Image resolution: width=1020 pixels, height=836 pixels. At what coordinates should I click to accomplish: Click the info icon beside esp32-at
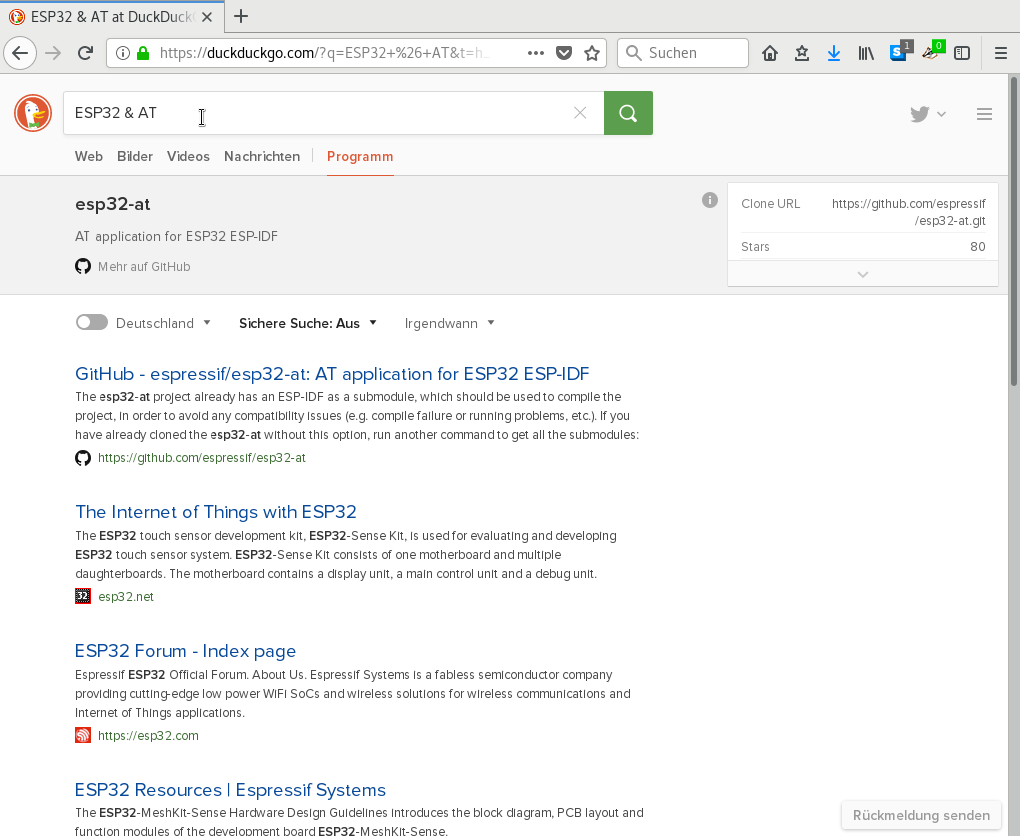pyautogui.click(x=710, y=200)
